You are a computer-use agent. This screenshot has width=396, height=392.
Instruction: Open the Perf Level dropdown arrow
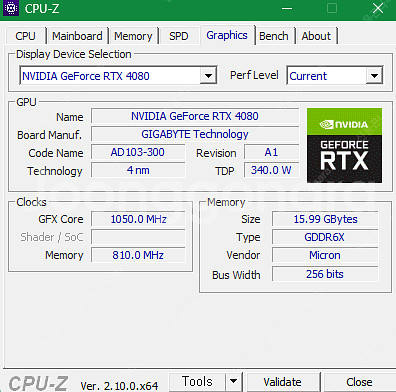[x=374, y=76]
